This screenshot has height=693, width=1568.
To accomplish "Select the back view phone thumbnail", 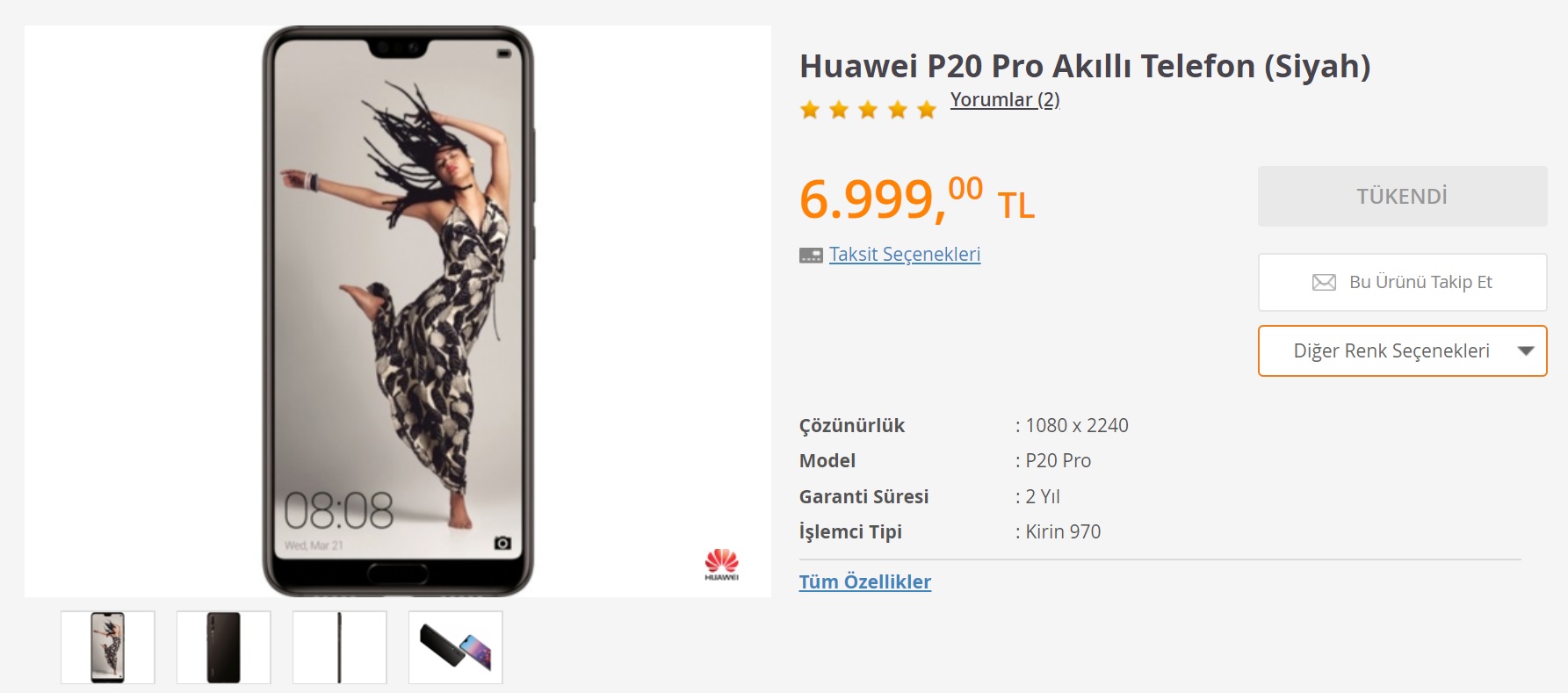I will click(224, 647).
